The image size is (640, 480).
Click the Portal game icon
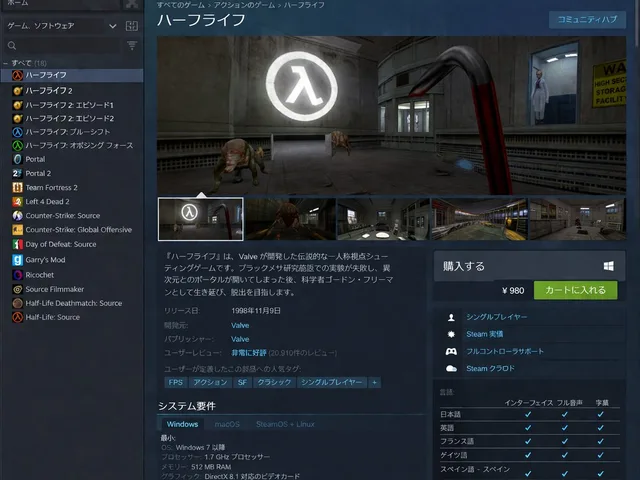[18, 159]
